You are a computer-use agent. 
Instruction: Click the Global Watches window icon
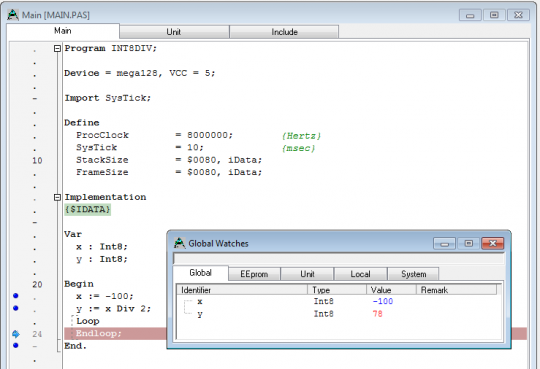coord(179,243)
